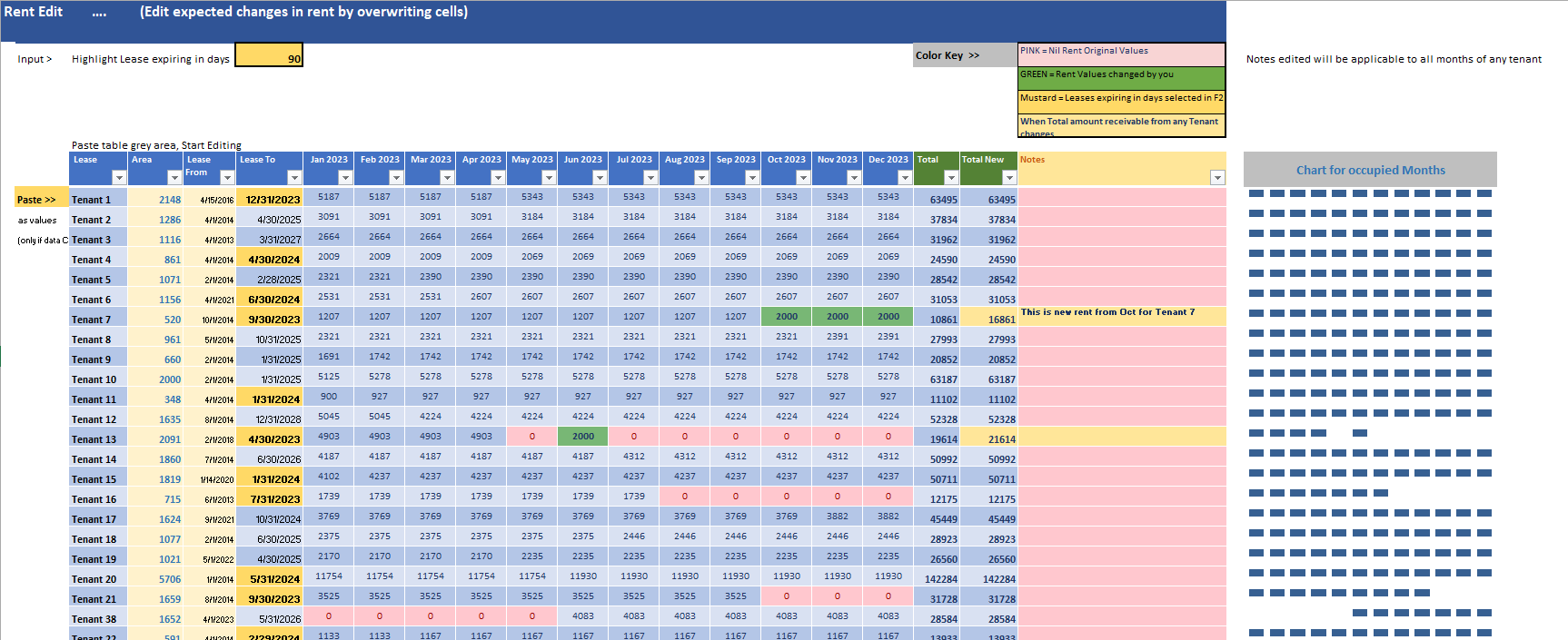The height and width of the screenshot is (640, 1568).
Task: Open the Lease column filter dropdown
Action: click(118, 178)
